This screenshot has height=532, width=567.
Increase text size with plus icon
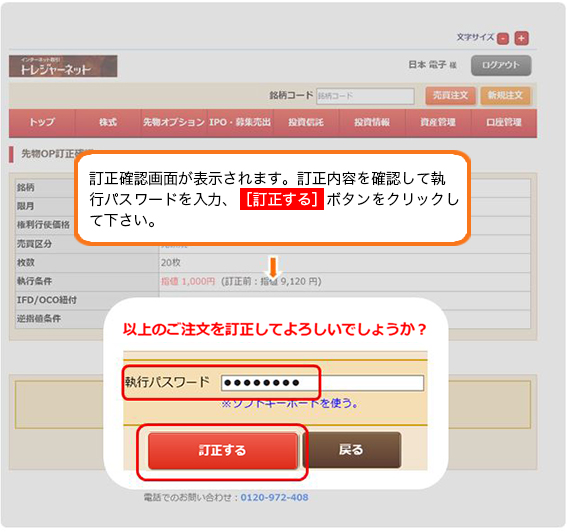pos(521,38)
